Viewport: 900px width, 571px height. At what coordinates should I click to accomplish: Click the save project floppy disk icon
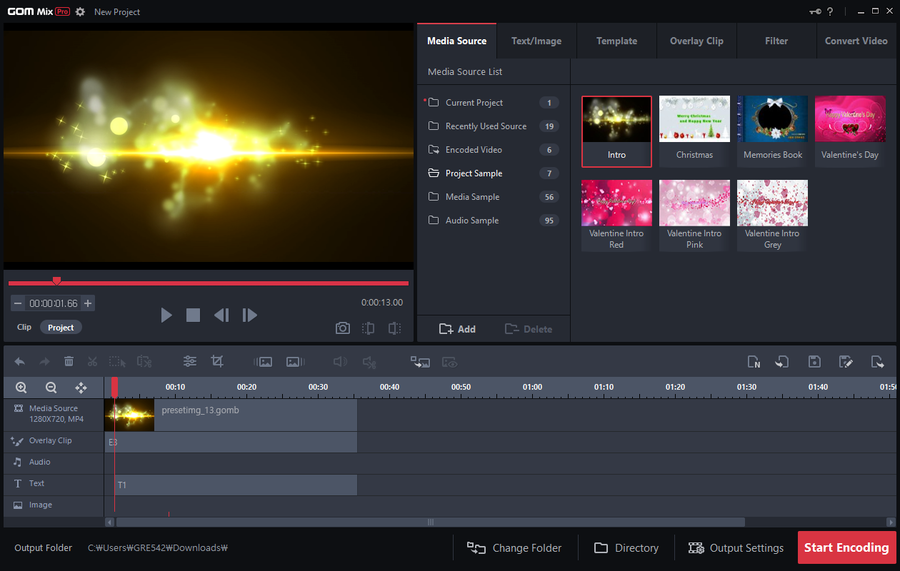[x=814, y=361]
